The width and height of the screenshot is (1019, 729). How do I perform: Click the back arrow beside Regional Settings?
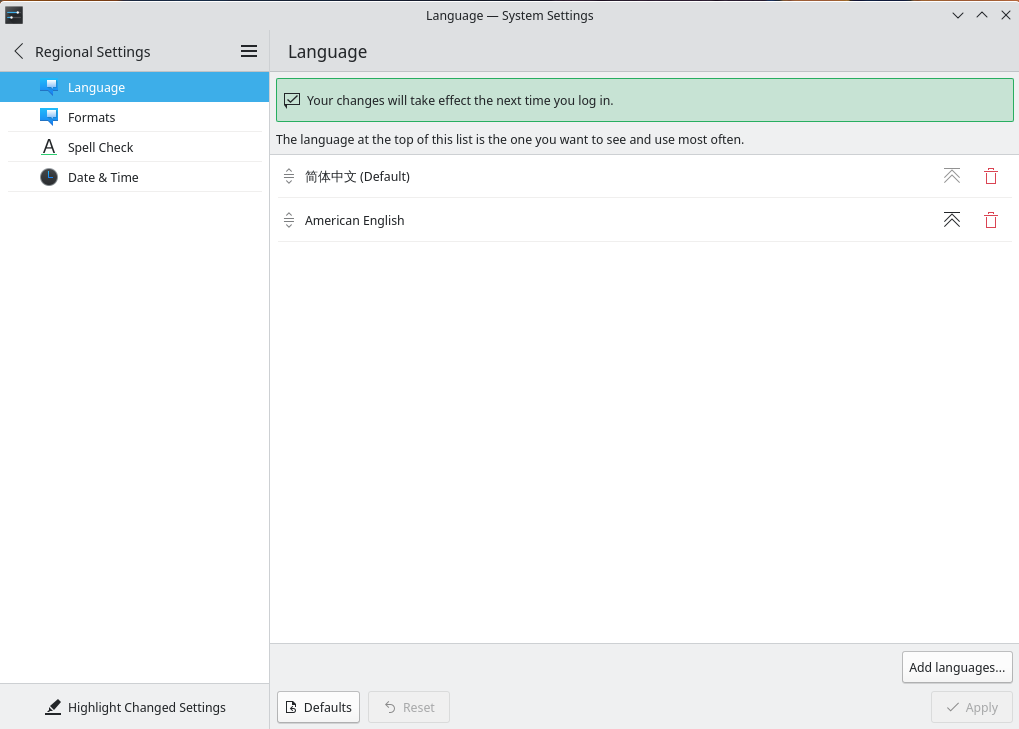[19, 51]
